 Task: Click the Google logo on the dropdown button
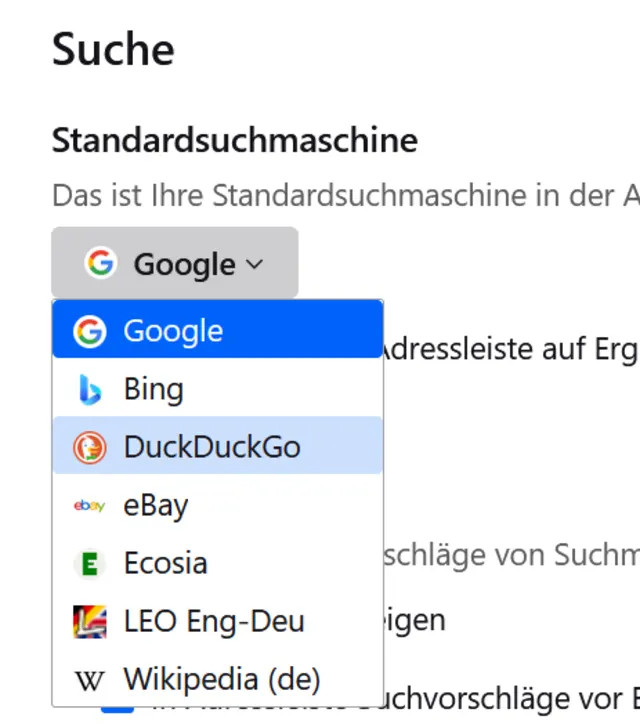[100, 263]
